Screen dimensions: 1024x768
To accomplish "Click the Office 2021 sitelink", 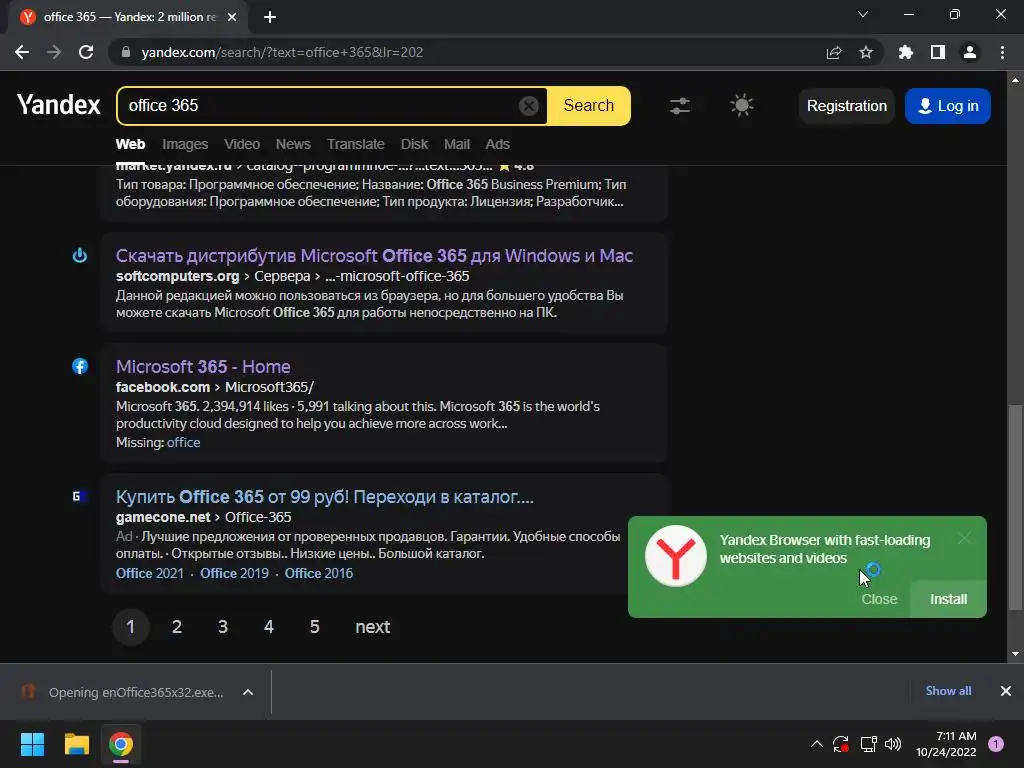I will pos(150,573).
